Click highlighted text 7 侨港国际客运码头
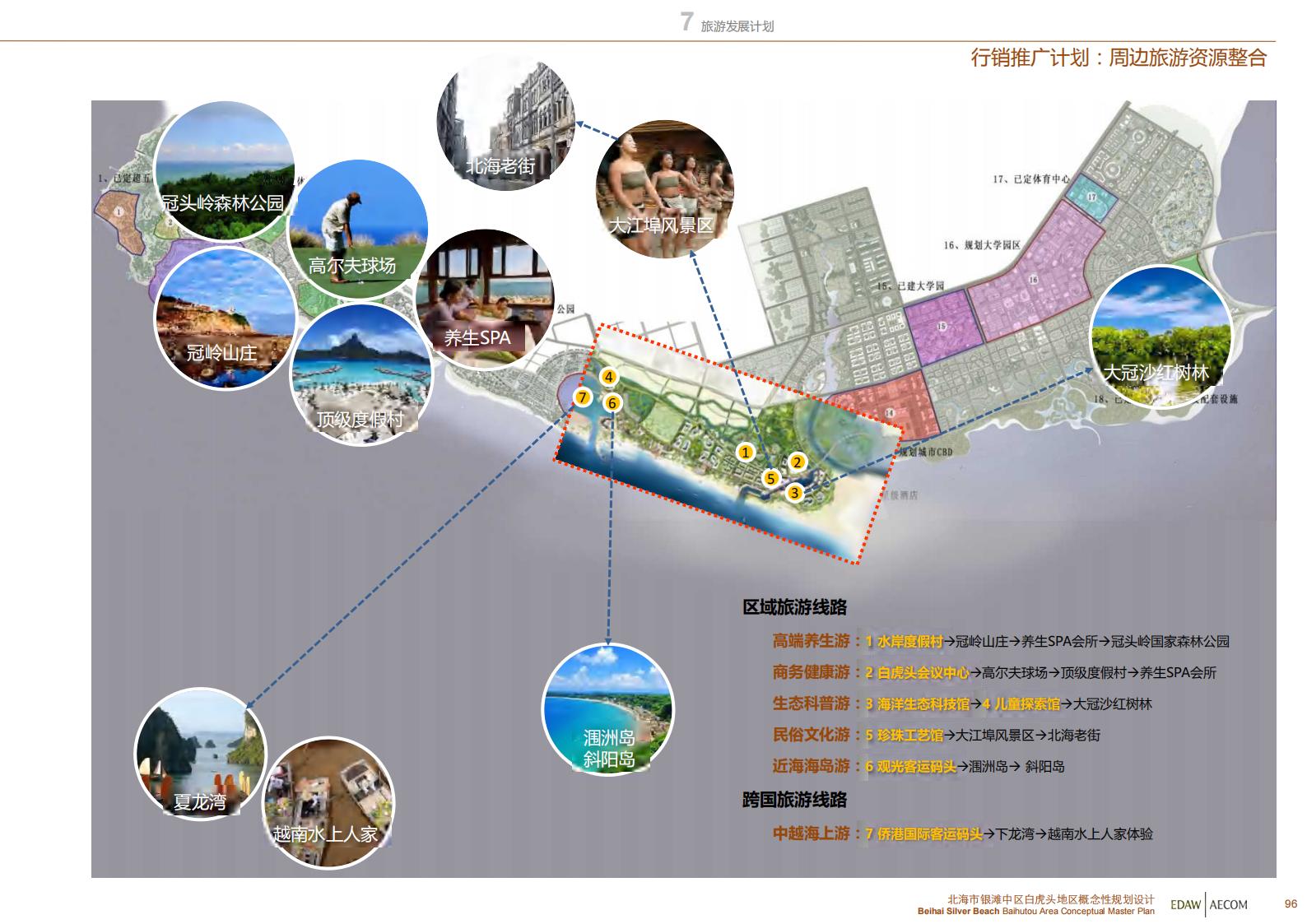1307x924 pixels. (923, 834)
